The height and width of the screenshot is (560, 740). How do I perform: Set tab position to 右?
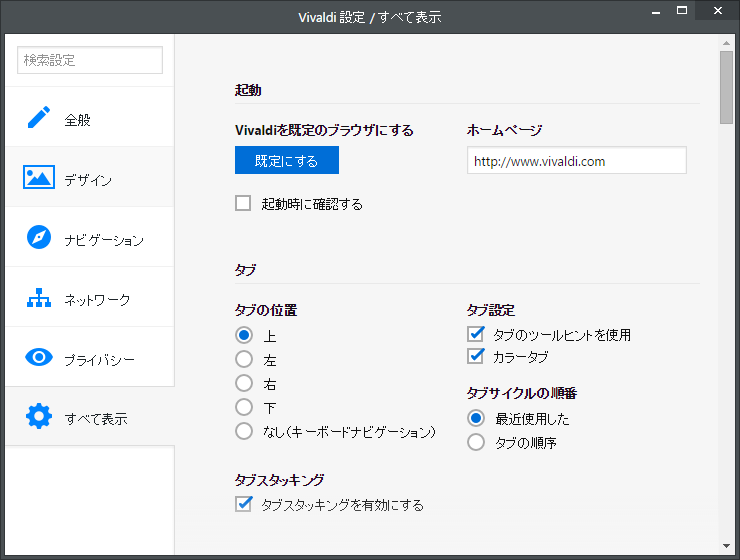tap(244, 383)
